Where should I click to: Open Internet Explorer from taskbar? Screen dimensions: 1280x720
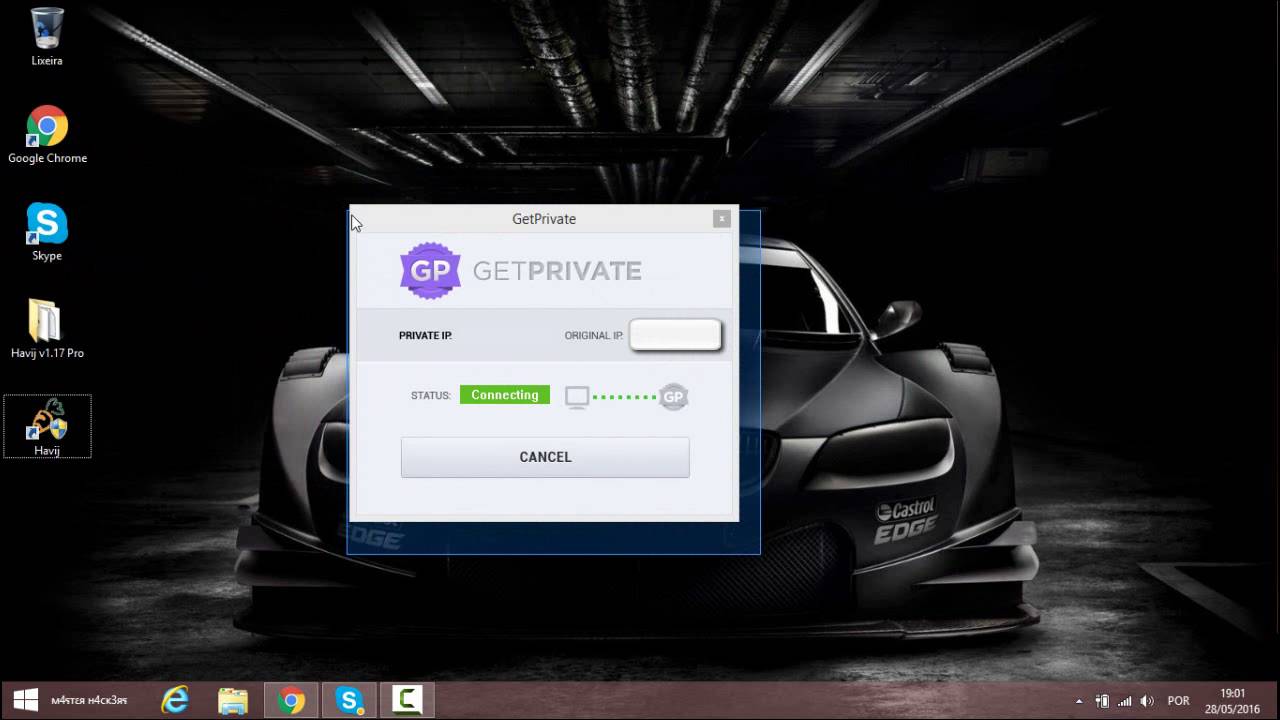click(175, 700)
